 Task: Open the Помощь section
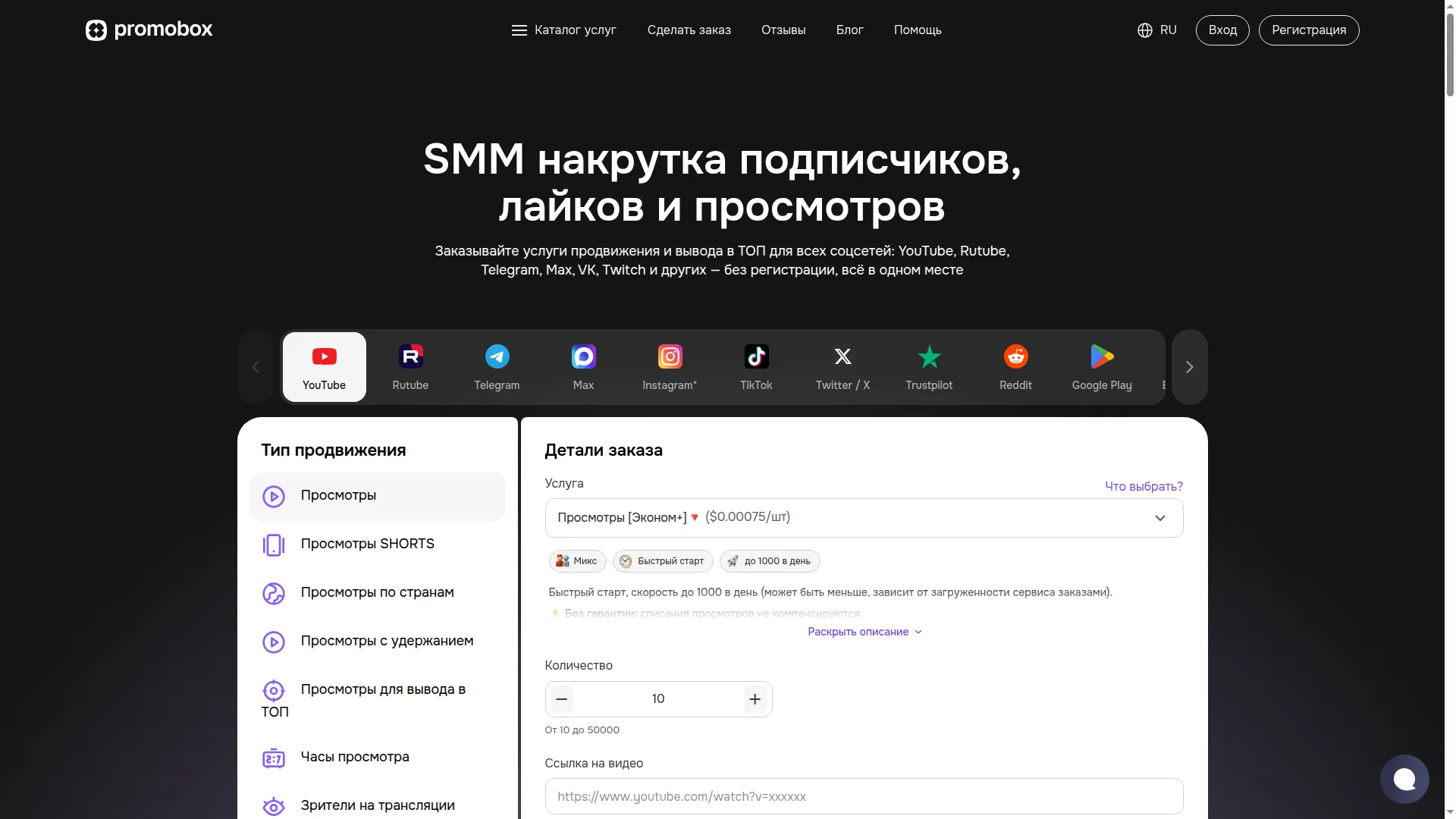(918, 30)
